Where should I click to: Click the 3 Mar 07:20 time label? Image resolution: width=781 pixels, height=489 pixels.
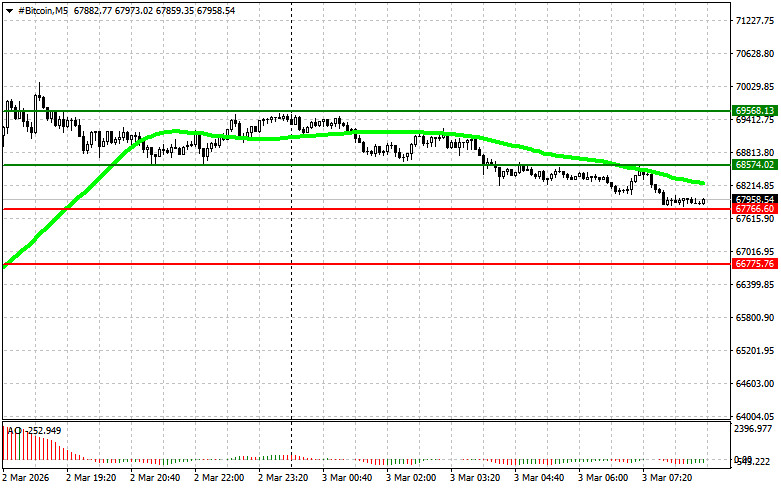(675, 479)
